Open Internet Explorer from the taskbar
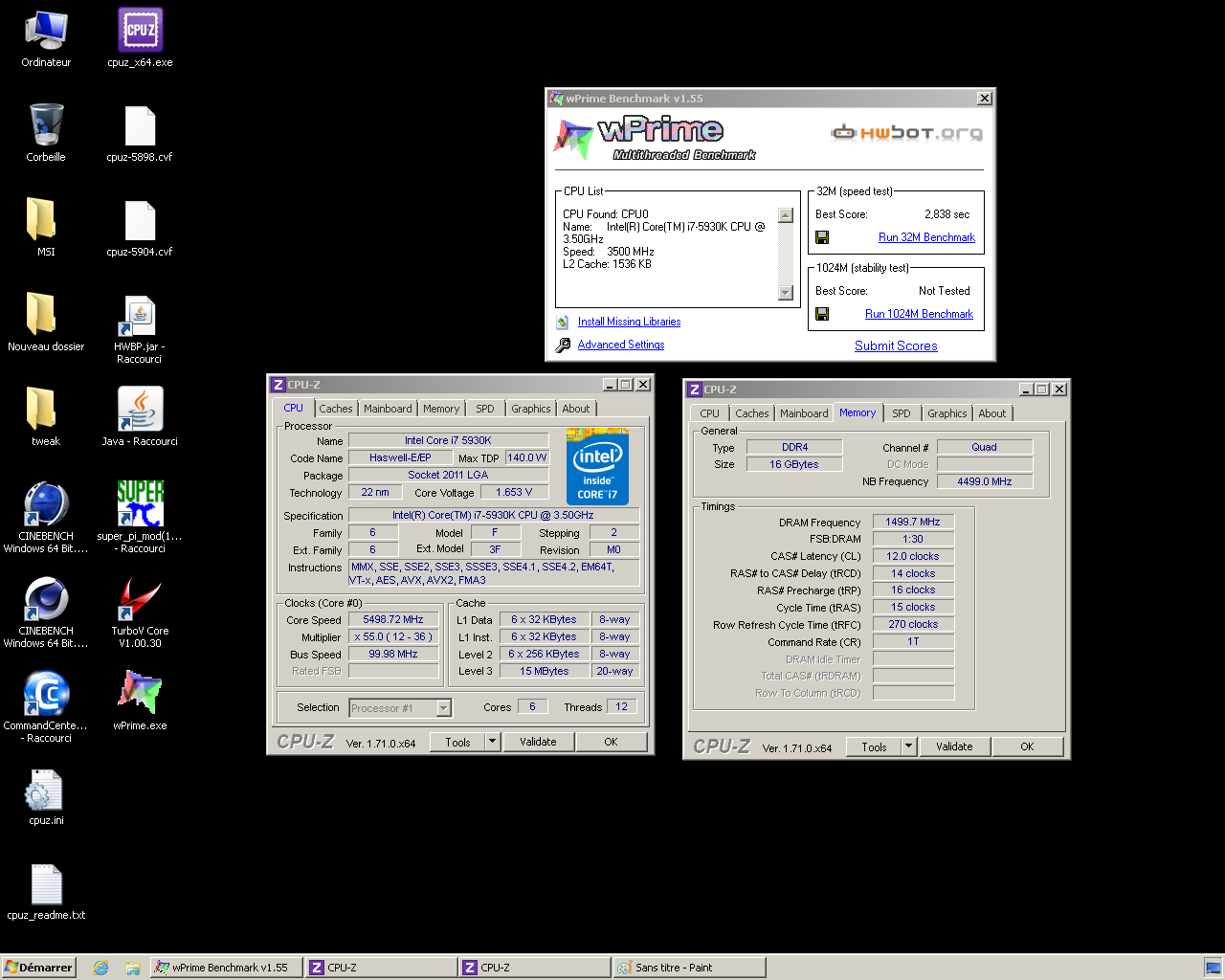The width and height of the screenshot is (1225, 980). (100, 968)
